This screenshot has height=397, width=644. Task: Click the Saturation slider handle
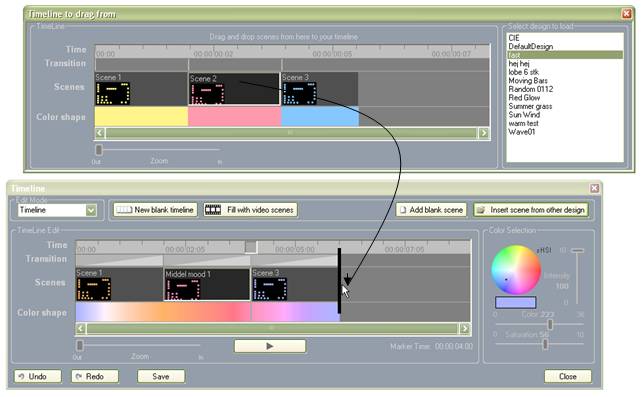click(x=545, y=344)
